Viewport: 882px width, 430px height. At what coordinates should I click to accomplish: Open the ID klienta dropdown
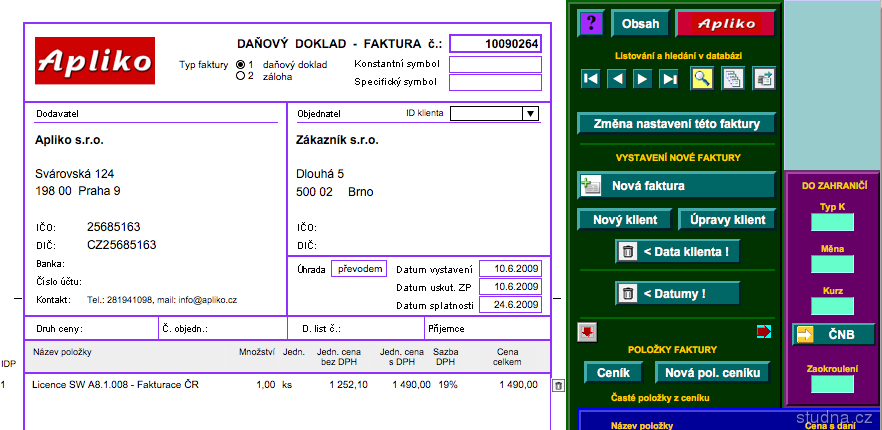click(530, 114)
